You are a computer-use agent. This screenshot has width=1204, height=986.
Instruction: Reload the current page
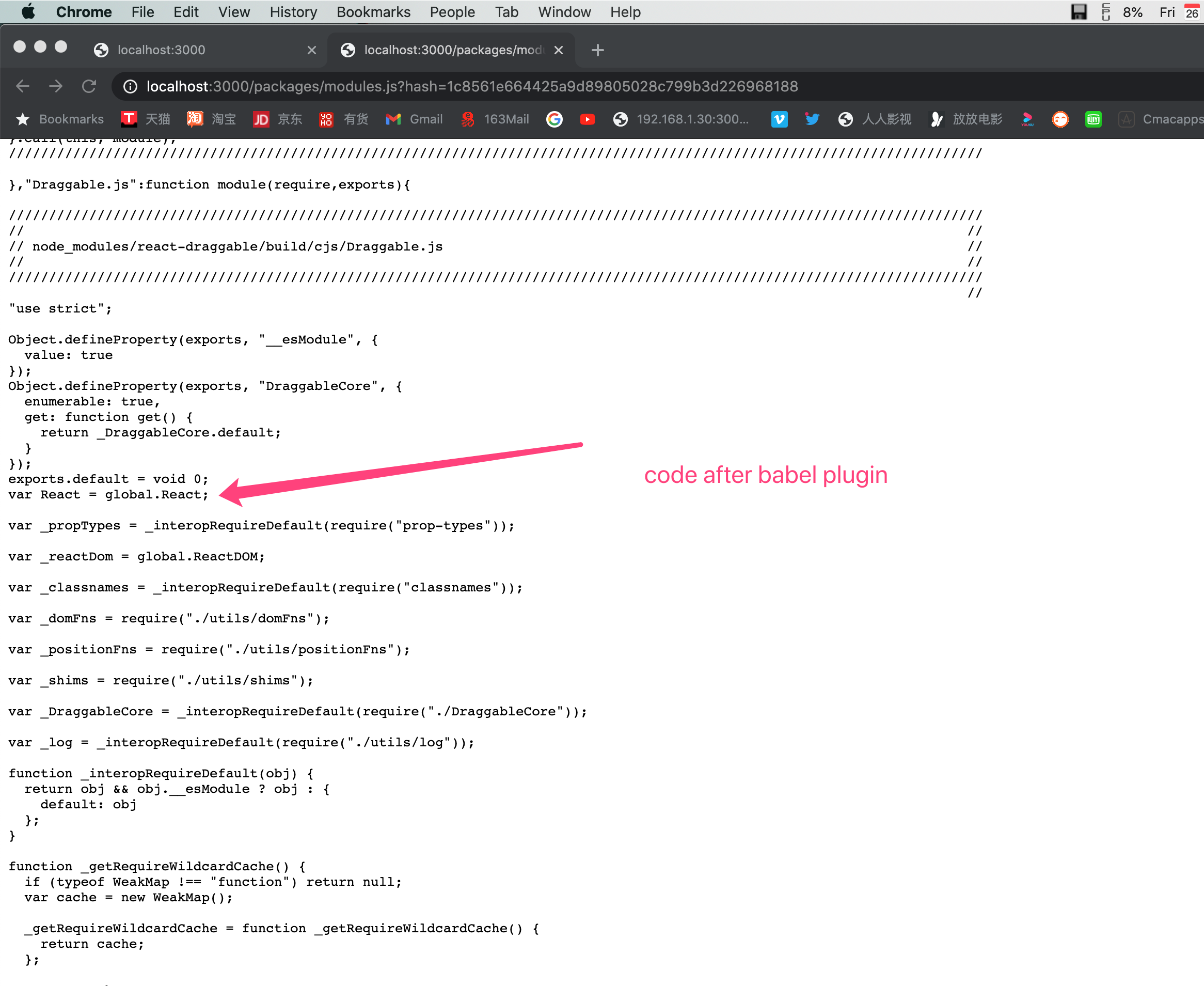pyautogui.click(x=89, y=86)
